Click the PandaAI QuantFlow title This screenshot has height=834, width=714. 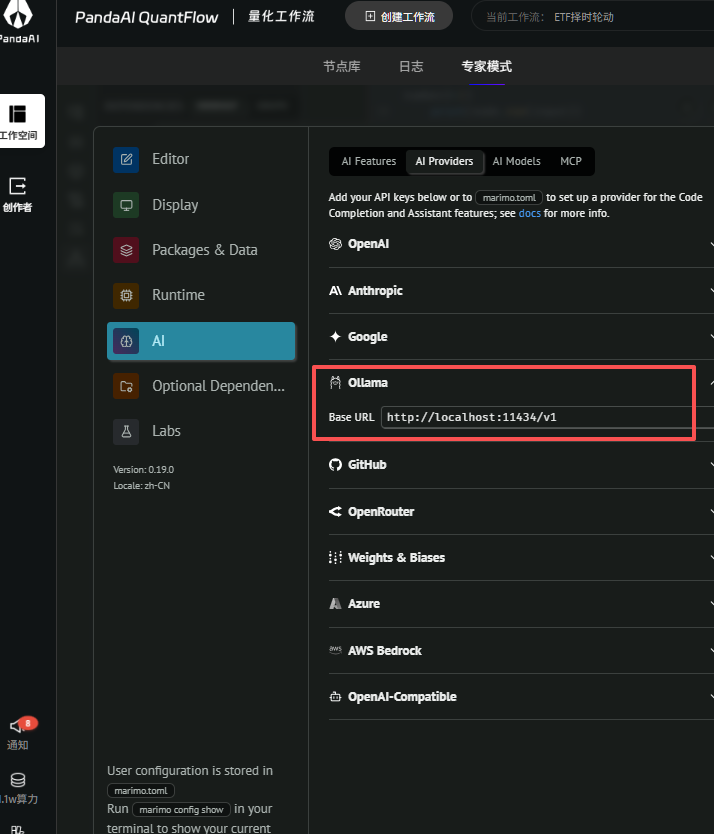coord(146,18)
